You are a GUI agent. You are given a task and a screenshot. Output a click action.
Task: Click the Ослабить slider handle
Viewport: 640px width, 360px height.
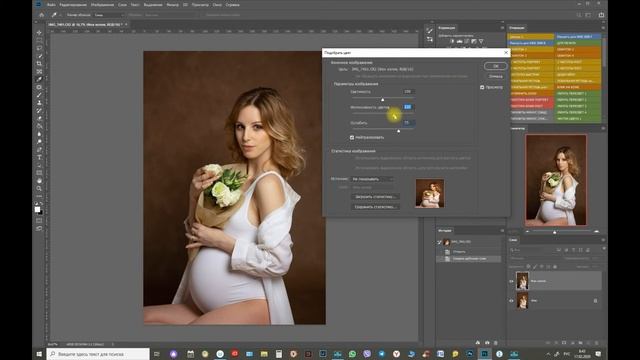pos(398,131)
